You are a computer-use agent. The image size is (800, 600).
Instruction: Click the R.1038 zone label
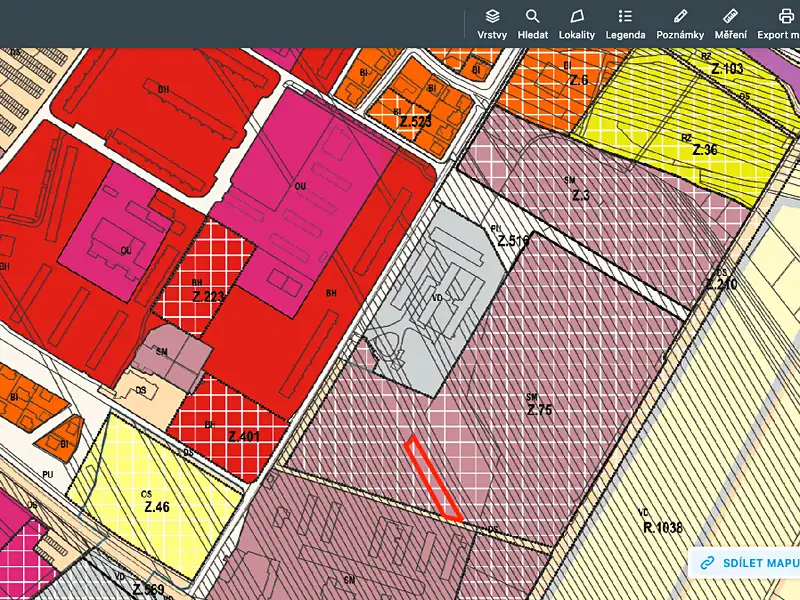[662, 527]
